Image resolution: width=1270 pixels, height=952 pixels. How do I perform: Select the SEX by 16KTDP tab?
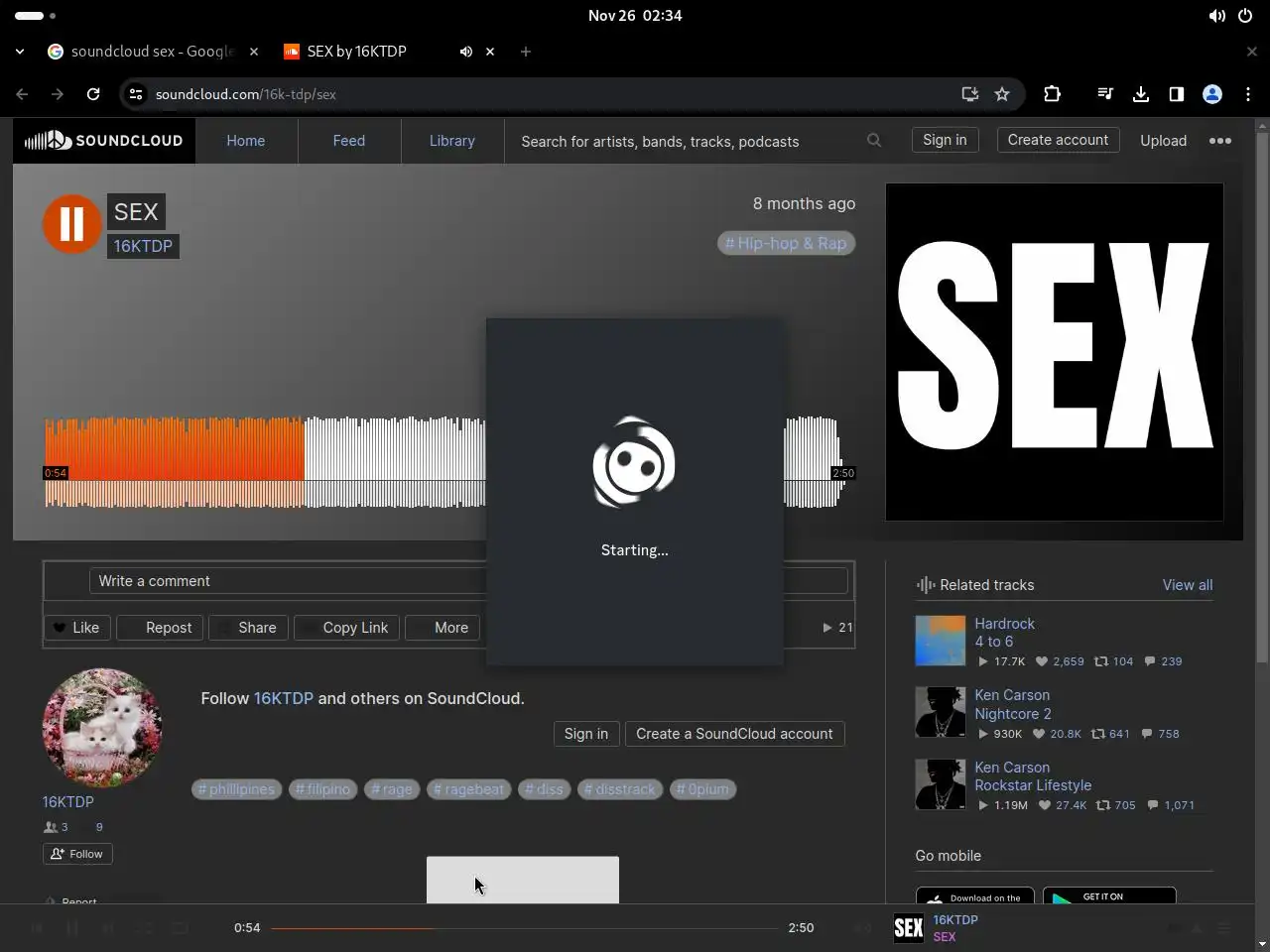(x=357, y=52)
